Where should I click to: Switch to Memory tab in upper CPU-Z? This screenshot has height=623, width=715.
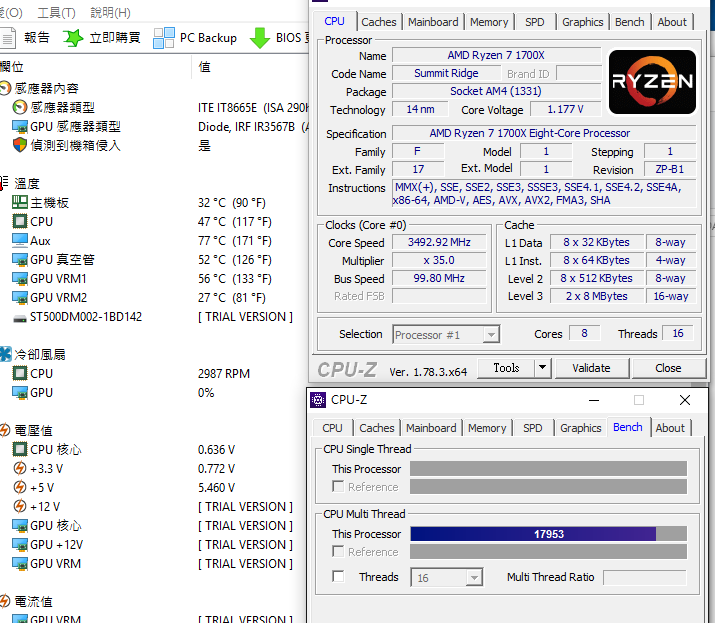pyautogui.click(x=489, y=22)
